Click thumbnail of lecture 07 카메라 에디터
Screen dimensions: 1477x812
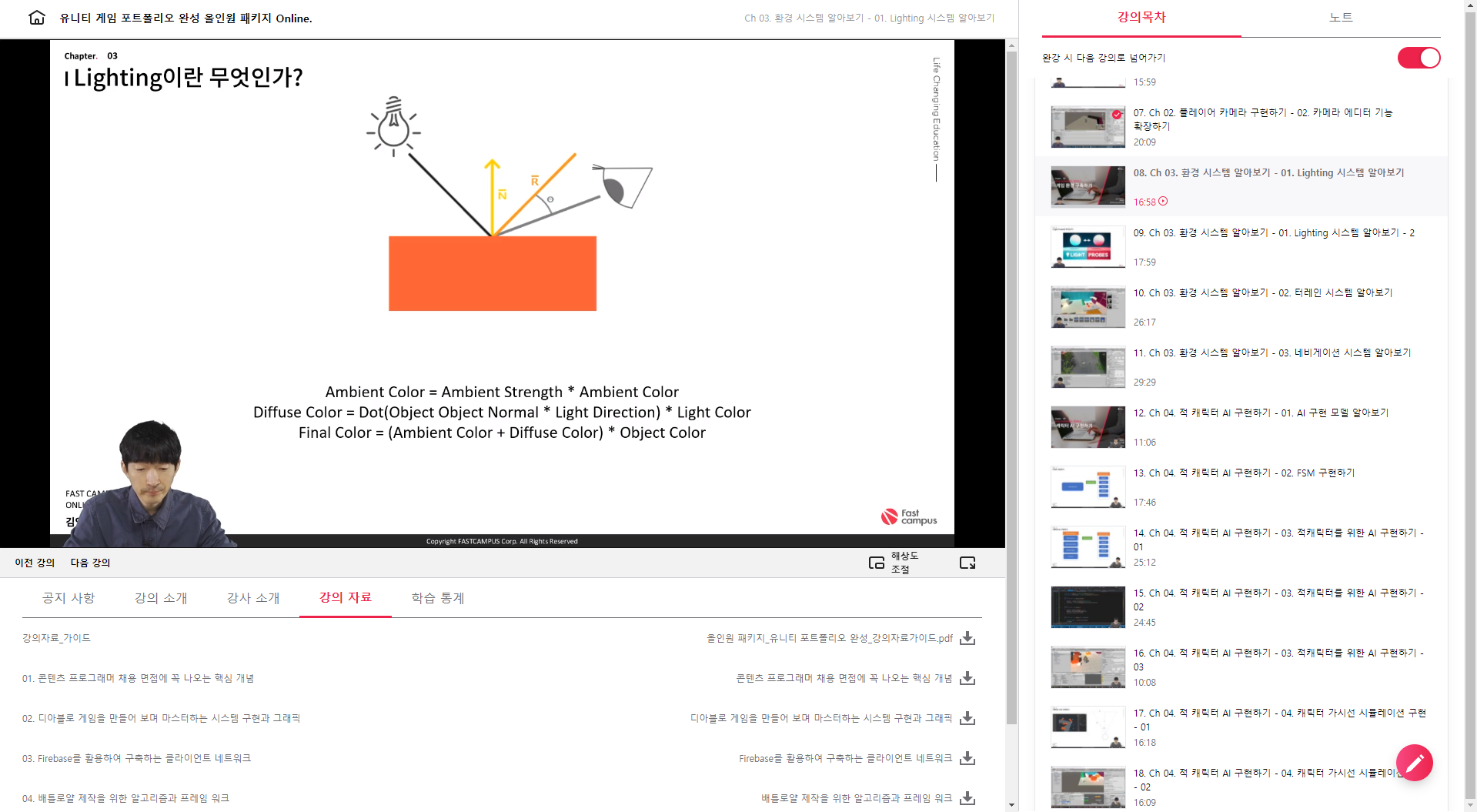1088,127
